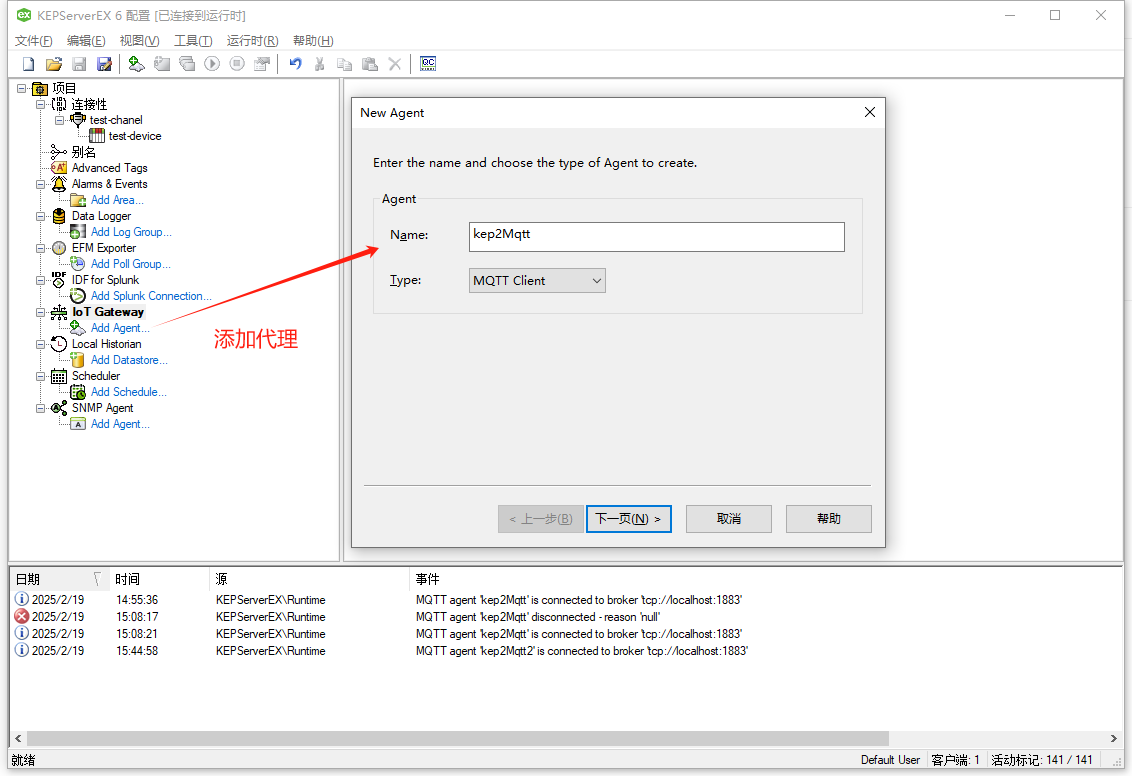This screenshot has height=776, width=1132.
Task: Click the Add Schedule icon
Action: (78, 392)
